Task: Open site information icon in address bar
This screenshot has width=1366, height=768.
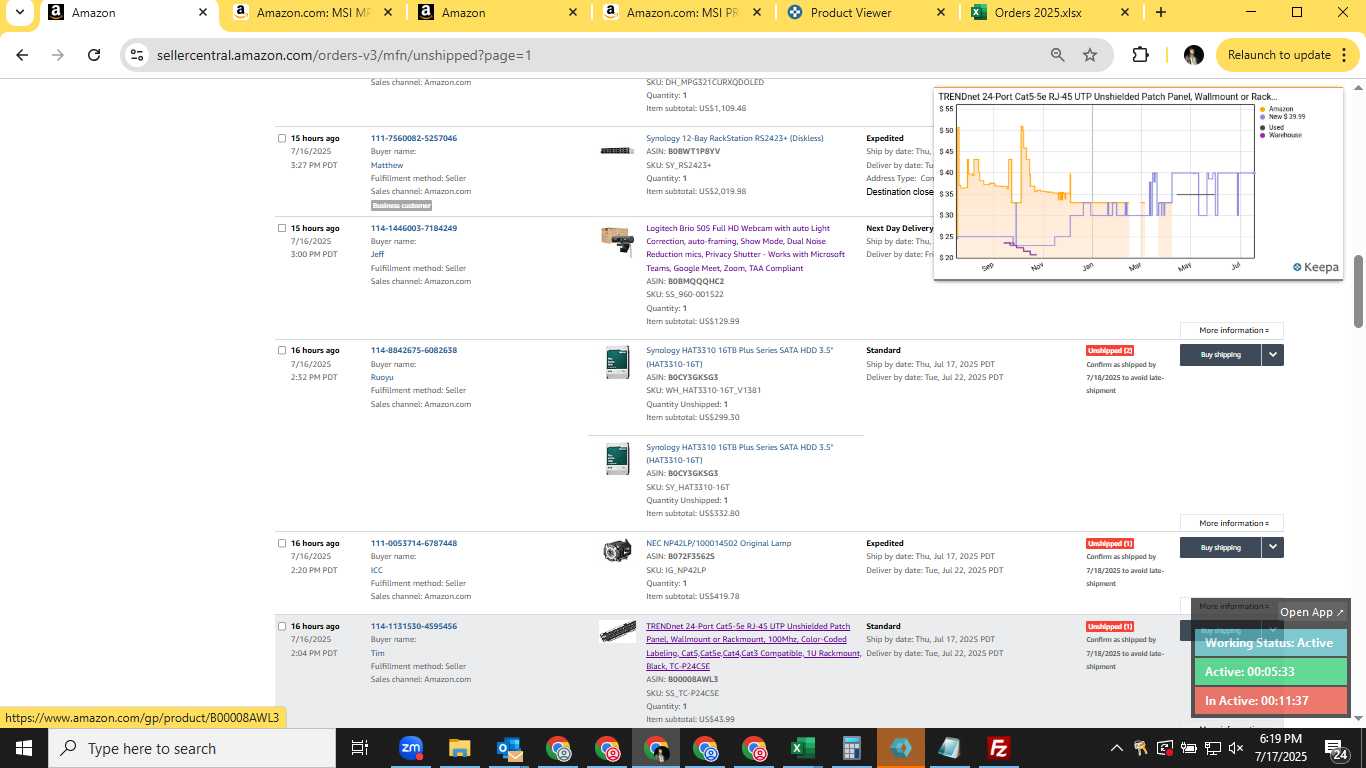Action: 137,55
